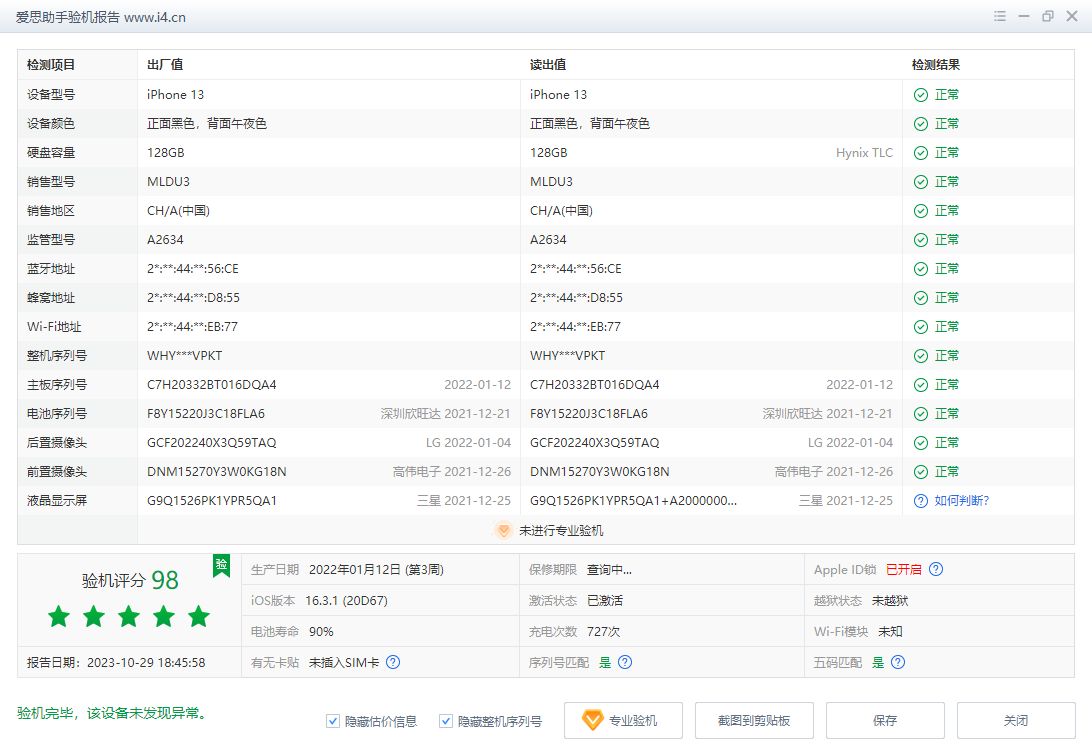
Task: Click the help icon after 未插入SIM卡
Action: pyautogui.click(x=394, y=662)
